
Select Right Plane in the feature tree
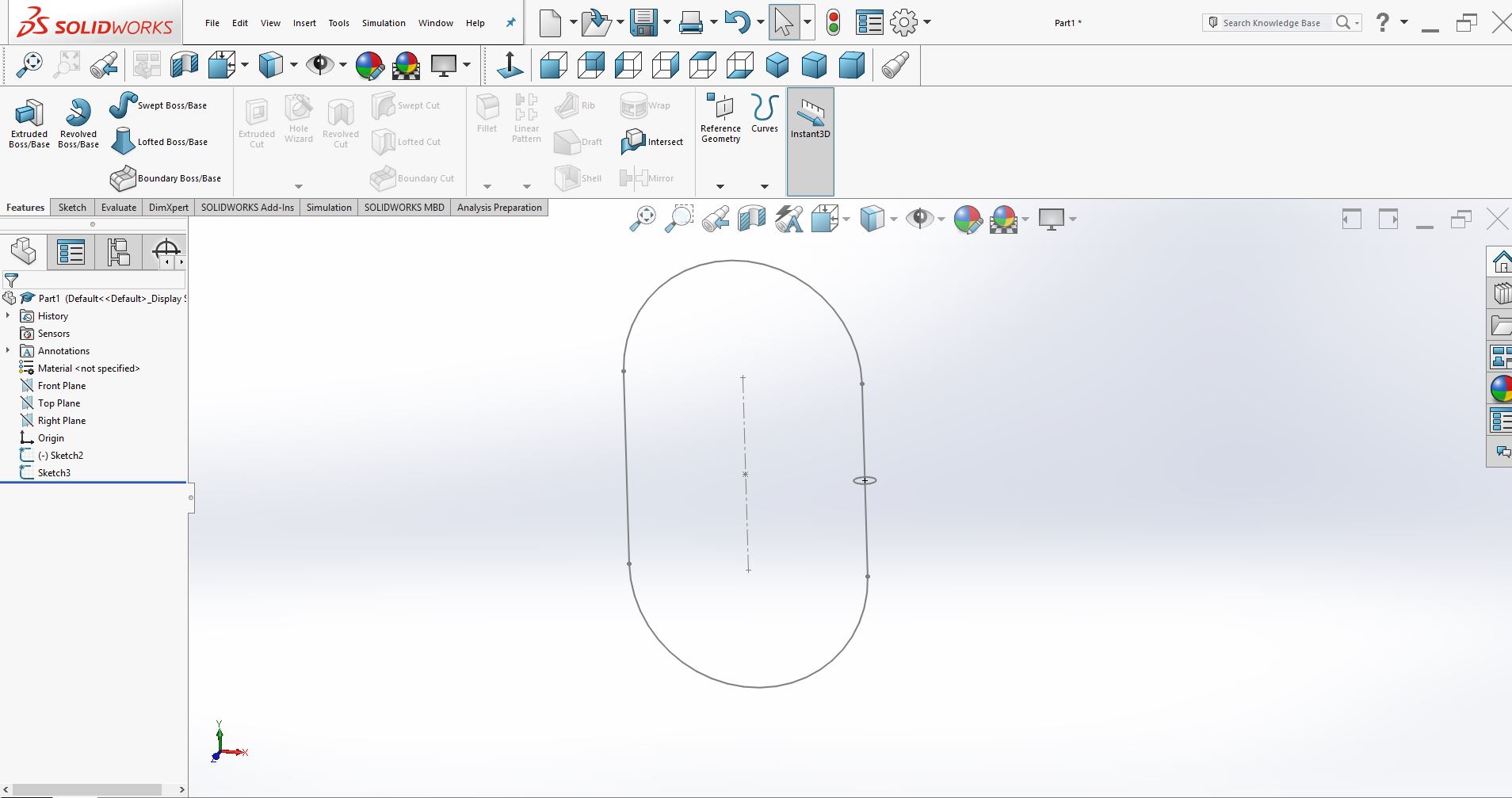(62, 421)
